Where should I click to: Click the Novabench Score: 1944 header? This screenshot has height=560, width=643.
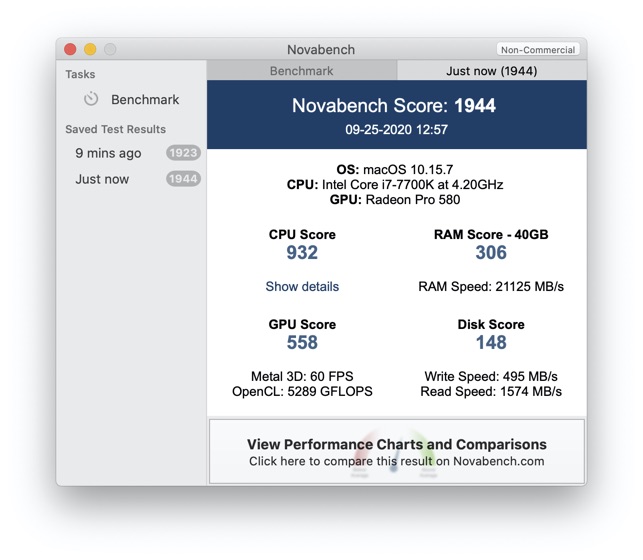click(x=394, y=105)
